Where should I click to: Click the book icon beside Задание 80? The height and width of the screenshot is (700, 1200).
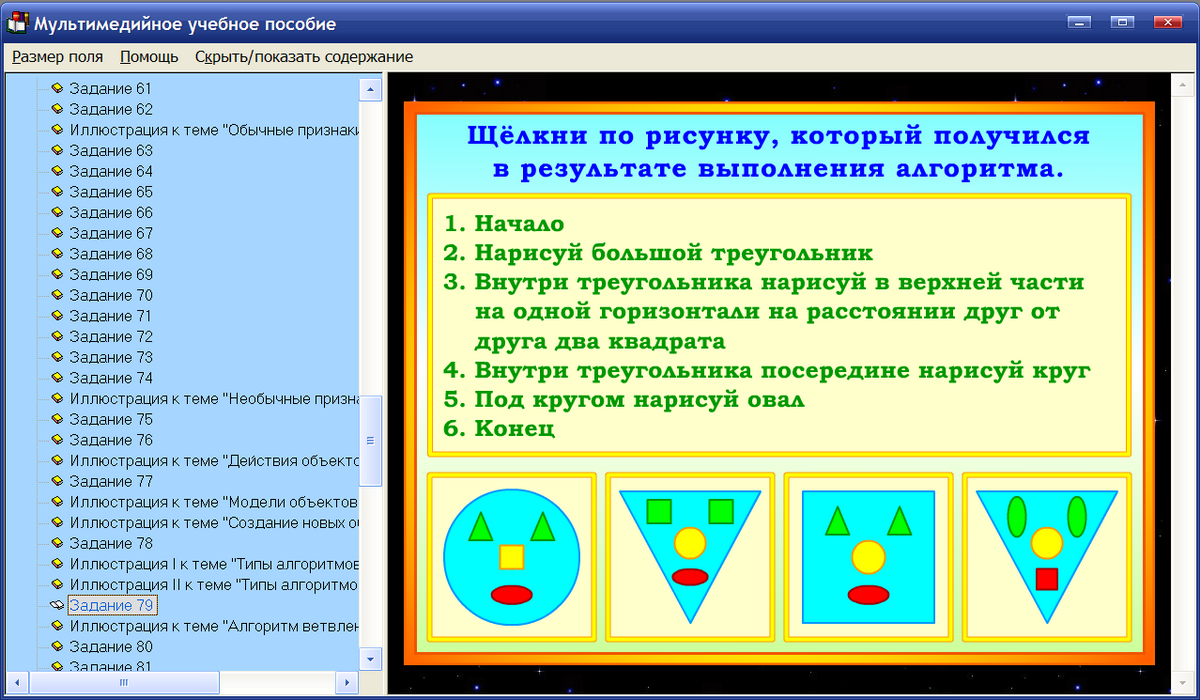[57, 647]
